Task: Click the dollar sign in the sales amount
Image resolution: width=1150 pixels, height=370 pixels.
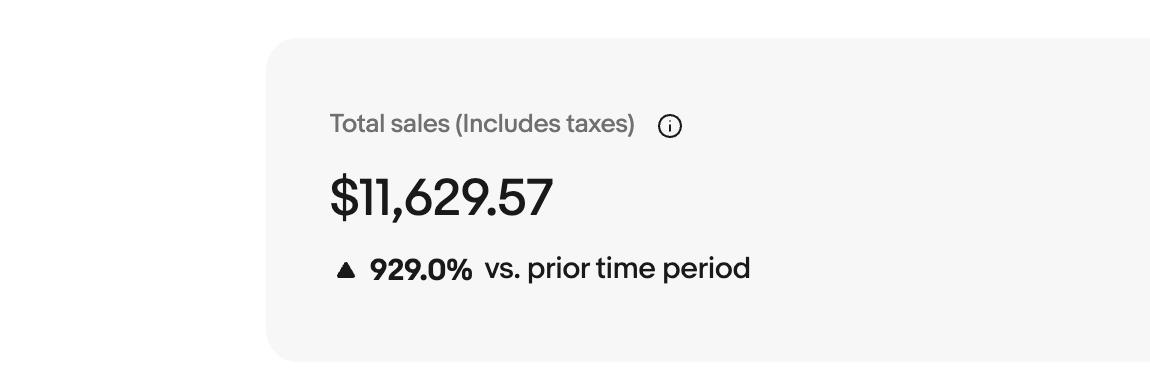Action: 344,197
